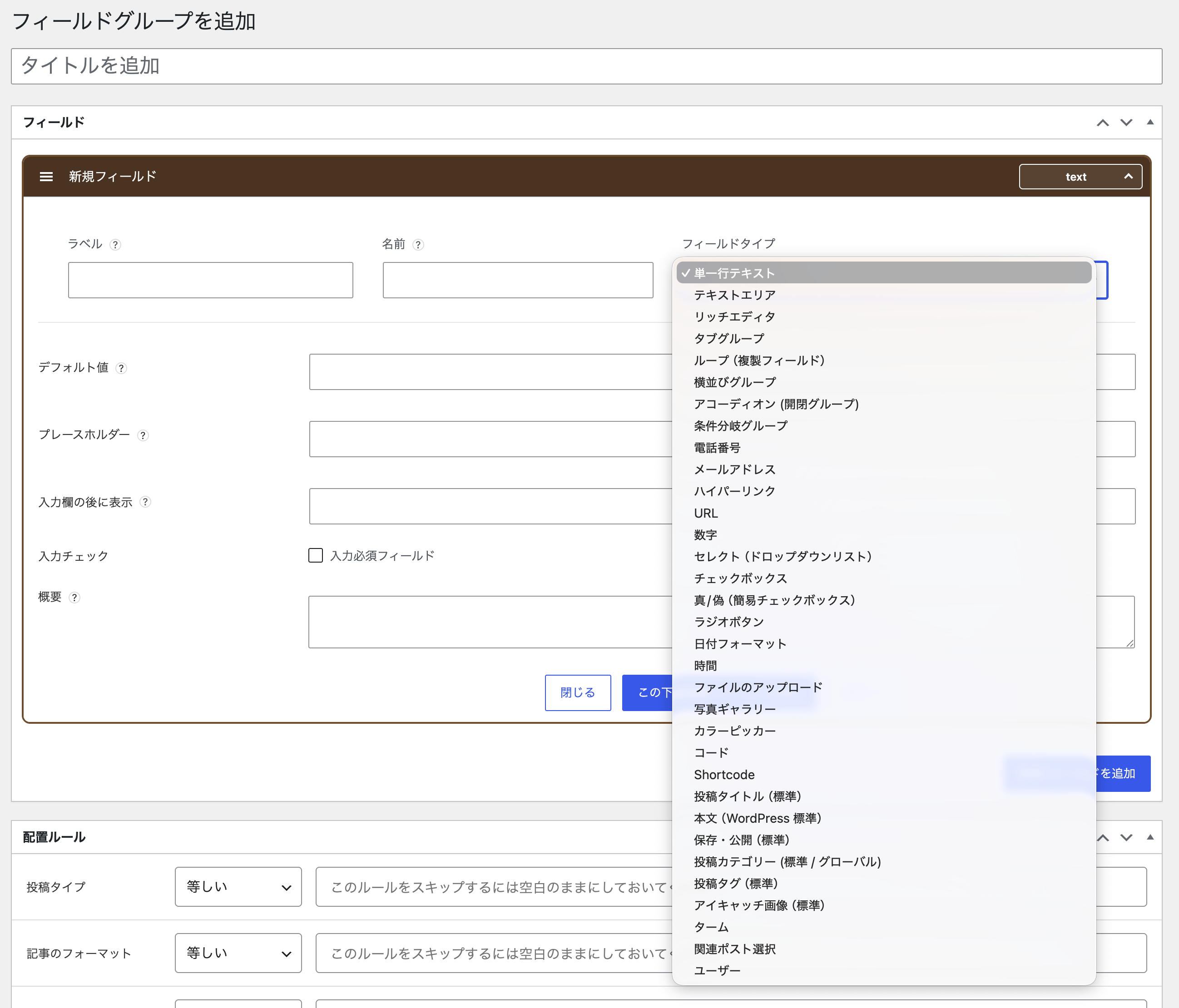Viewport: 1179px width, 1008px height.
Task: Move the 配置ルール panel down with the arrow
Action: pyautogui.click(x=1127, y=837)
